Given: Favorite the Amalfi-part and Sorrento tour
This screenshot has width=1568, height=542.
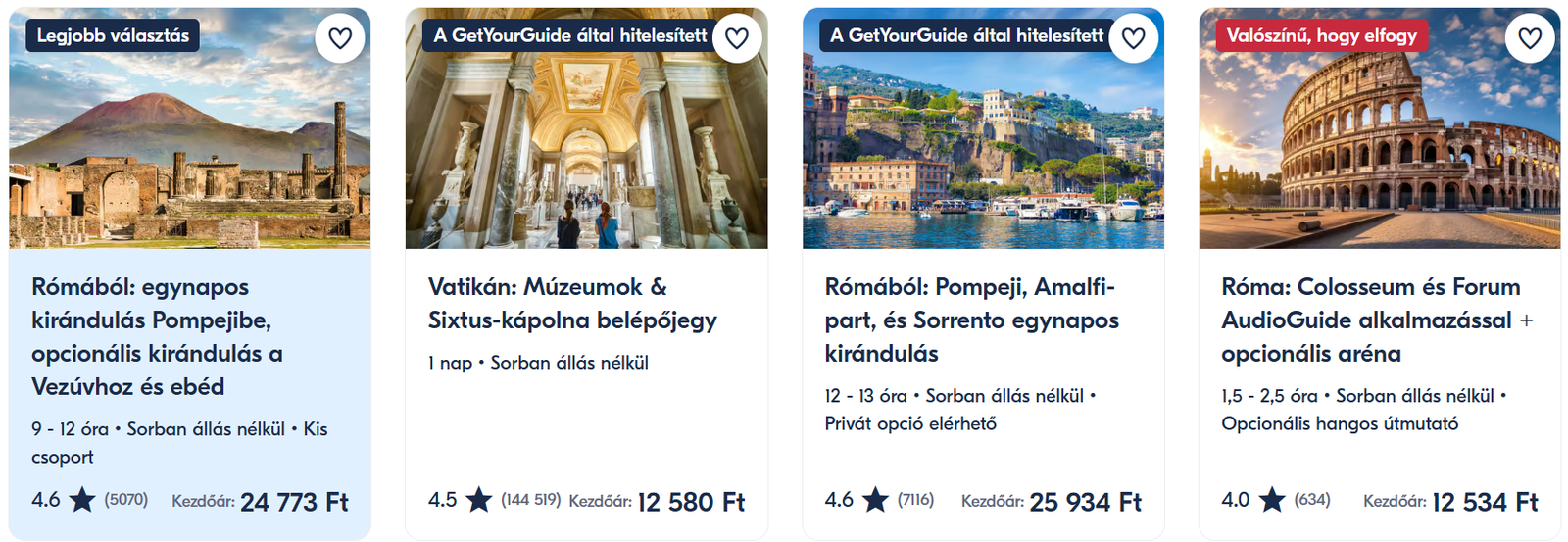Looking at the screenshot, I should [x=1133, y=38].
